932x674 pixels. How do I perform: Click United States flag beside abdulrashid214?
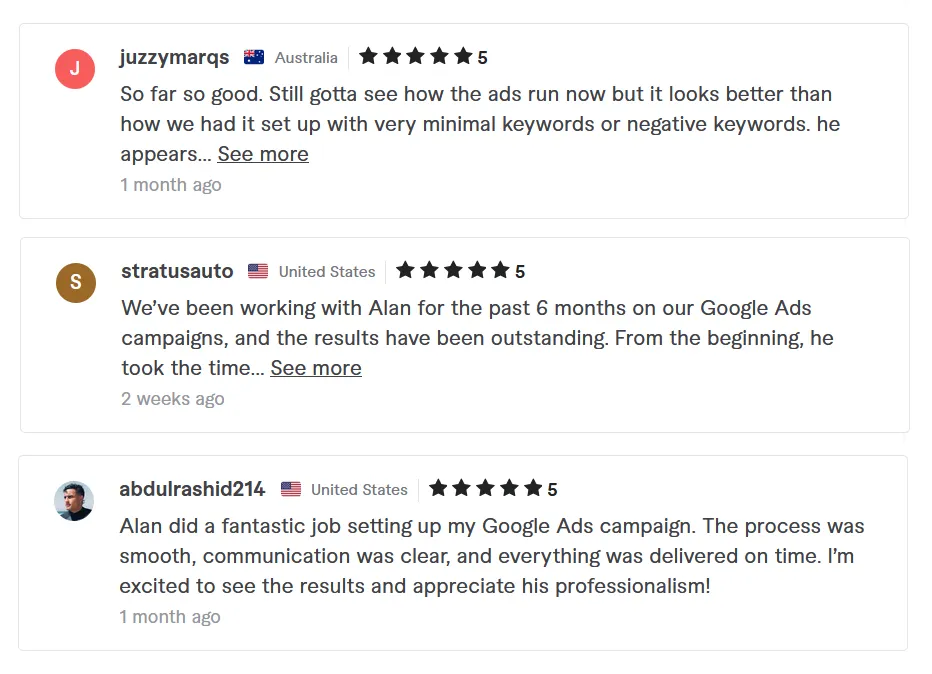coord(291,490)
